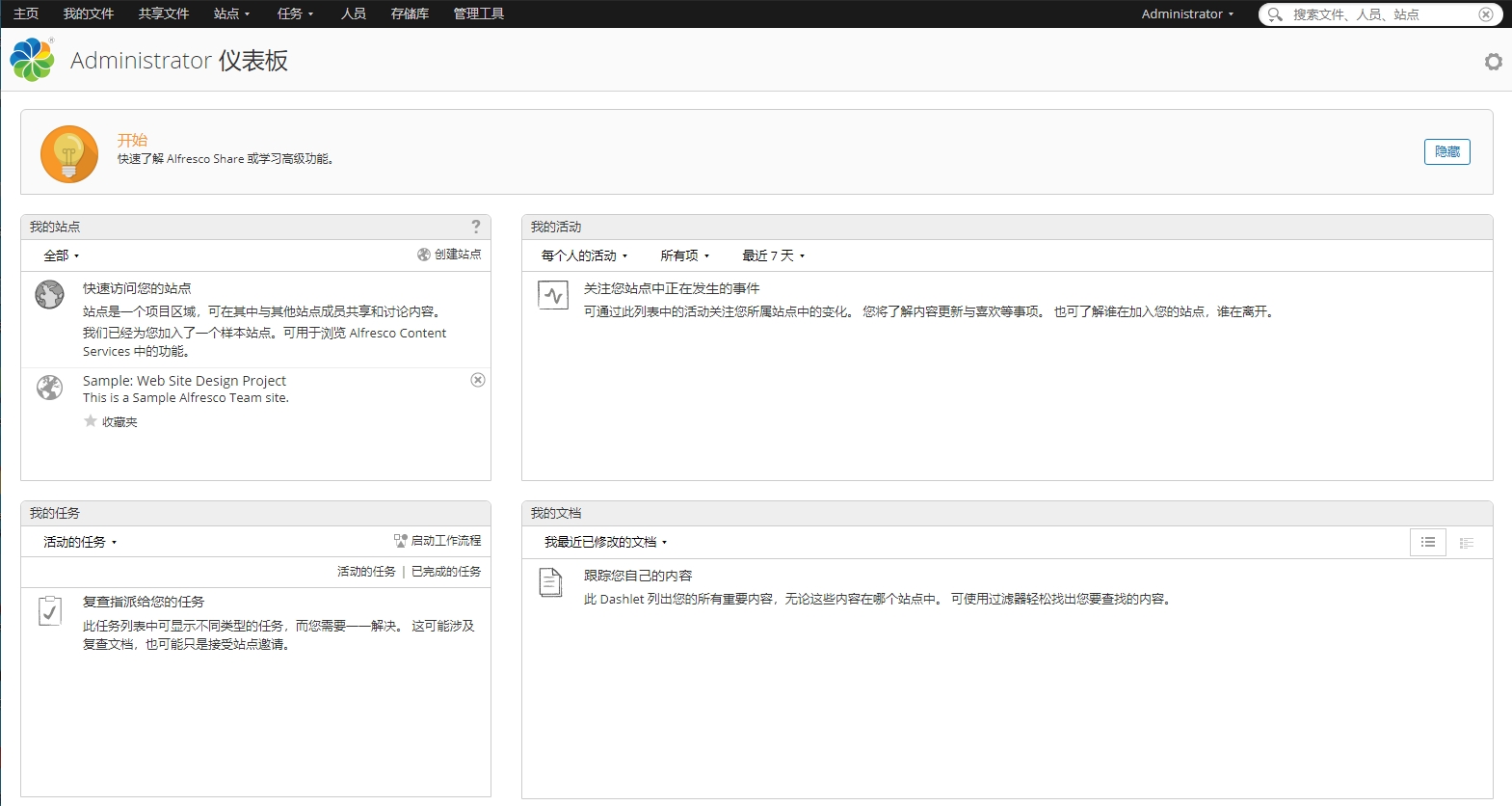Toggle favorite star for Sample site
This screenshot has height=806, width=1512.
[91, 421]
